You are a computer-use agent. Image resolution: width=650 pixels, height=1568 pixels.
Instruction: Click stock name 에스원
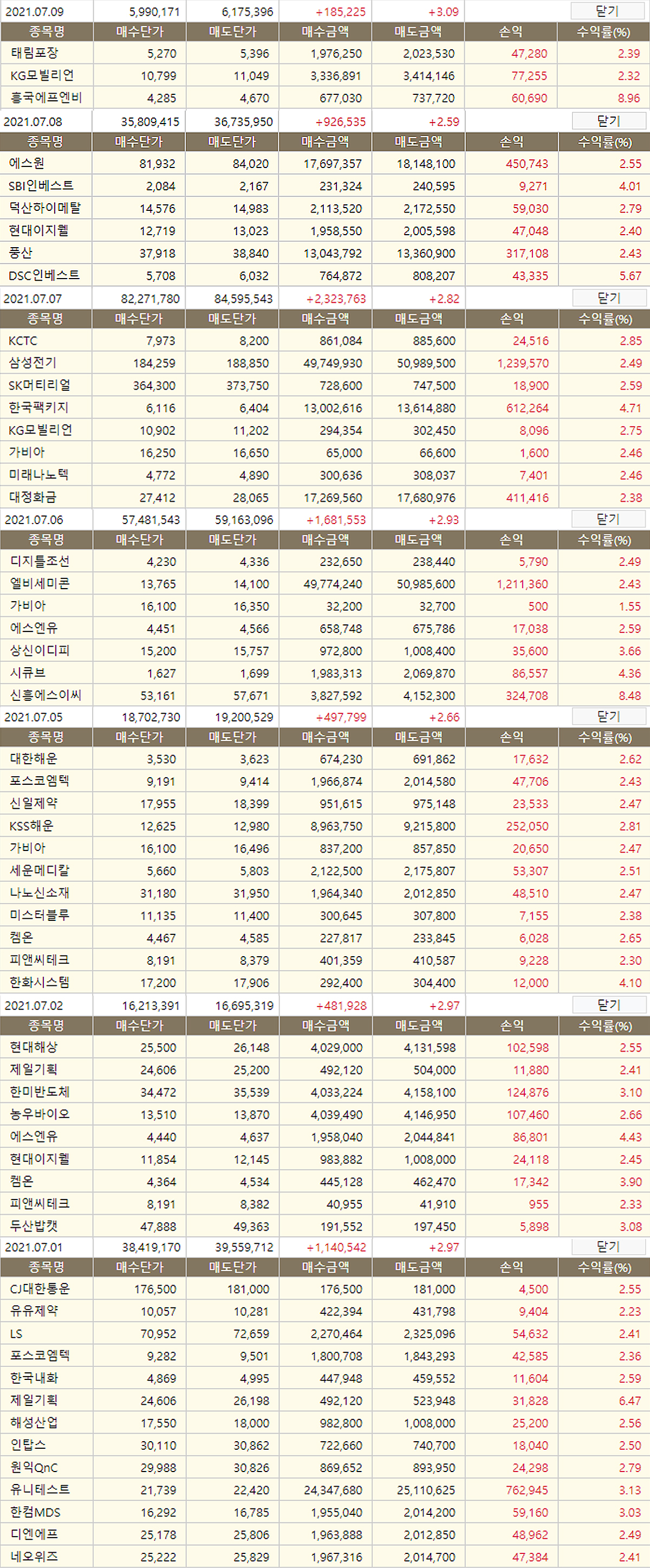click(x=27, y=163)
